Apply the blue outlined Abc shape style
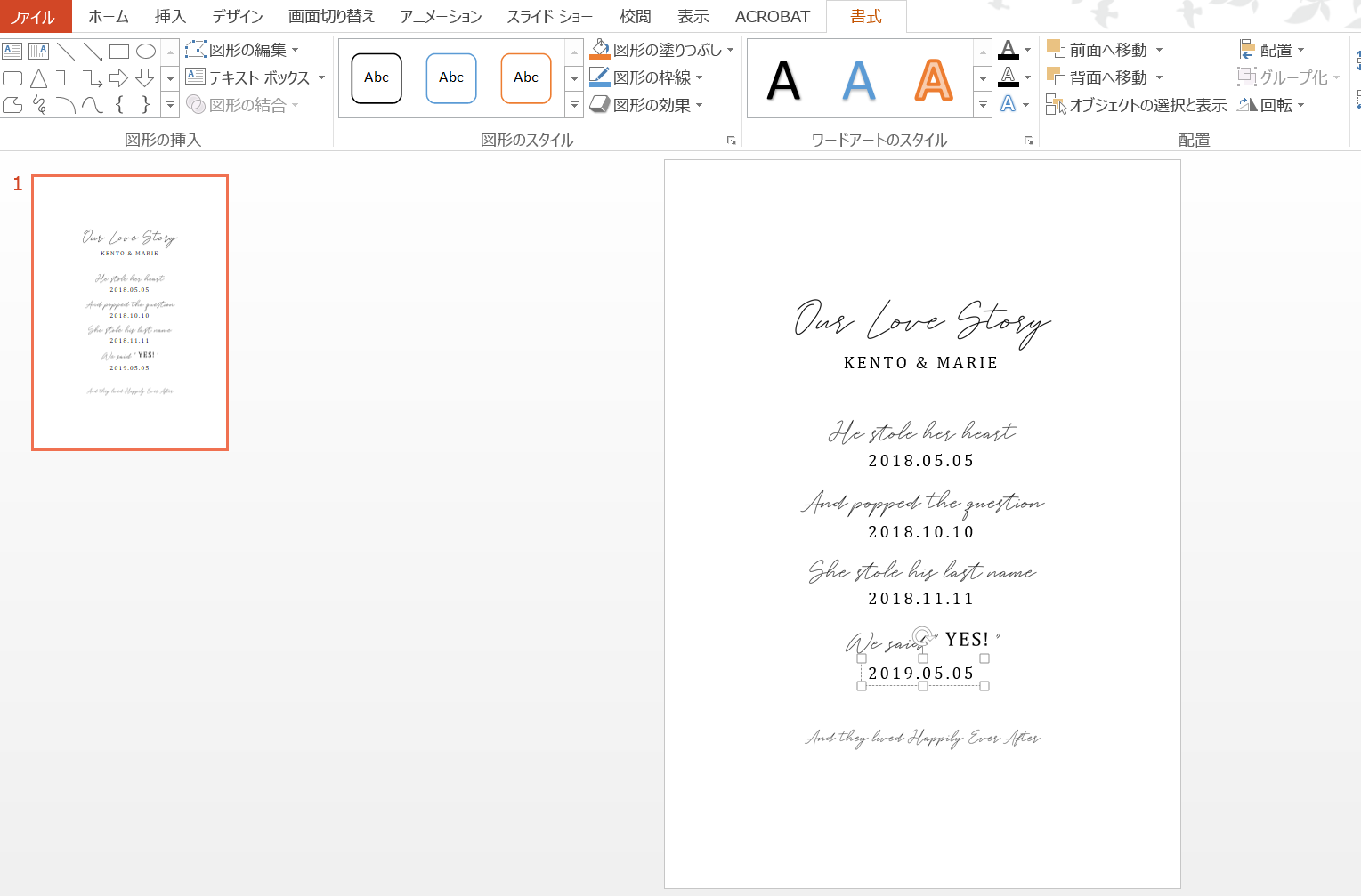This screenshot has height=896, width=1361. tap(451, 78)
